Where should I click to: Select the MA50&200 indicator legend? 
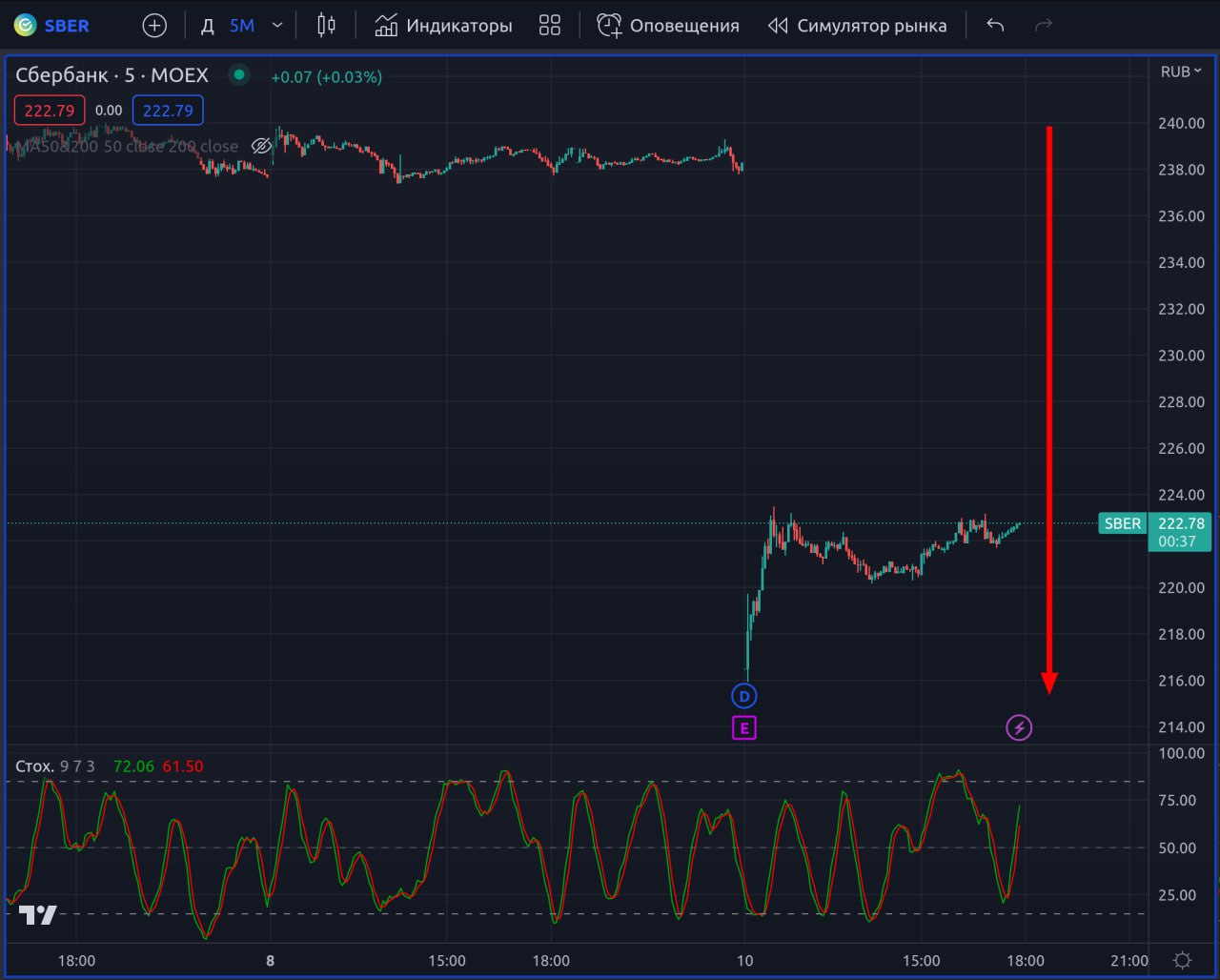(x=129, y=147)
